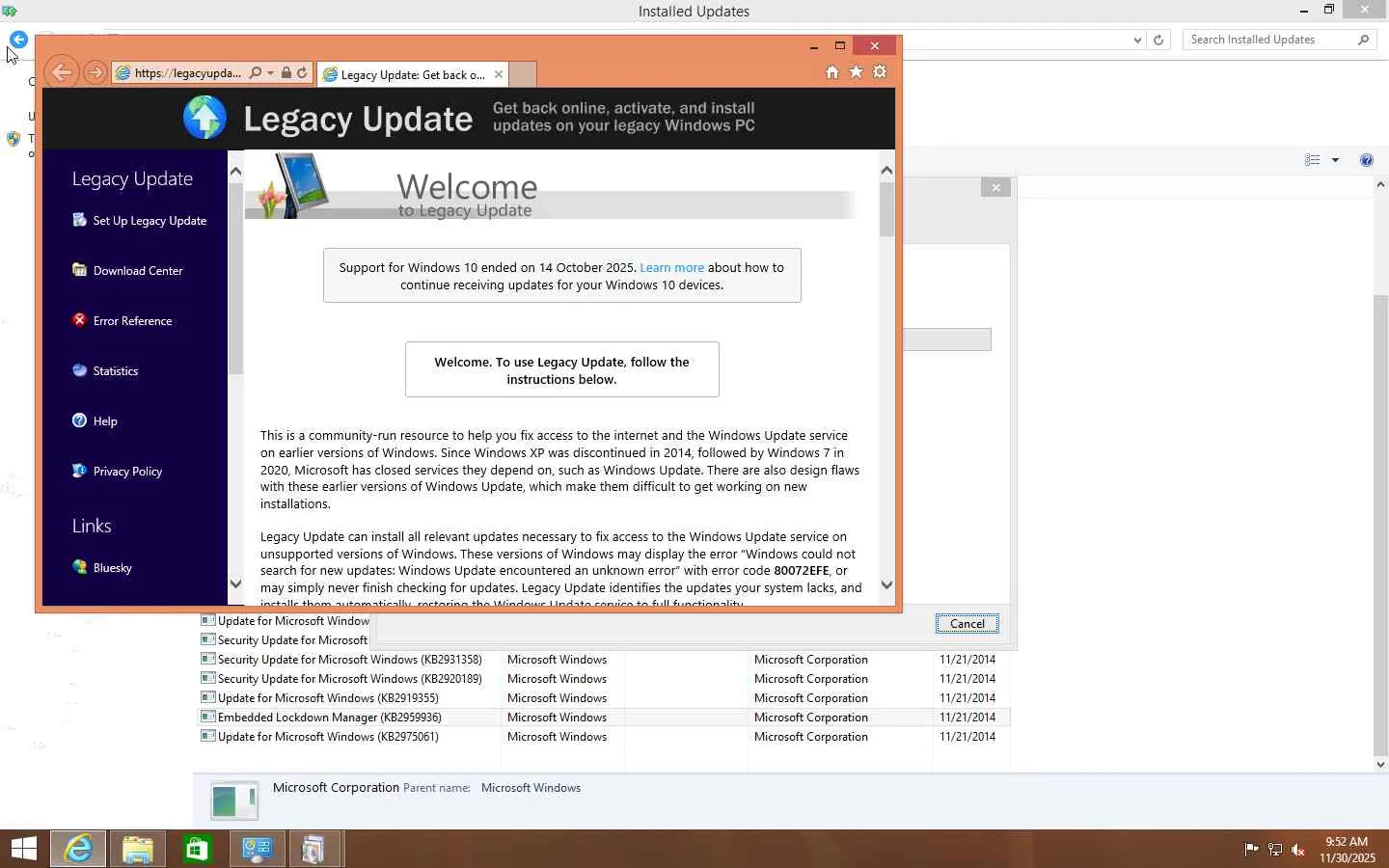Screen dimensions: 1389x868
Task: Open the blue Help icon in Installed Updates
Action: point(1366,160)
